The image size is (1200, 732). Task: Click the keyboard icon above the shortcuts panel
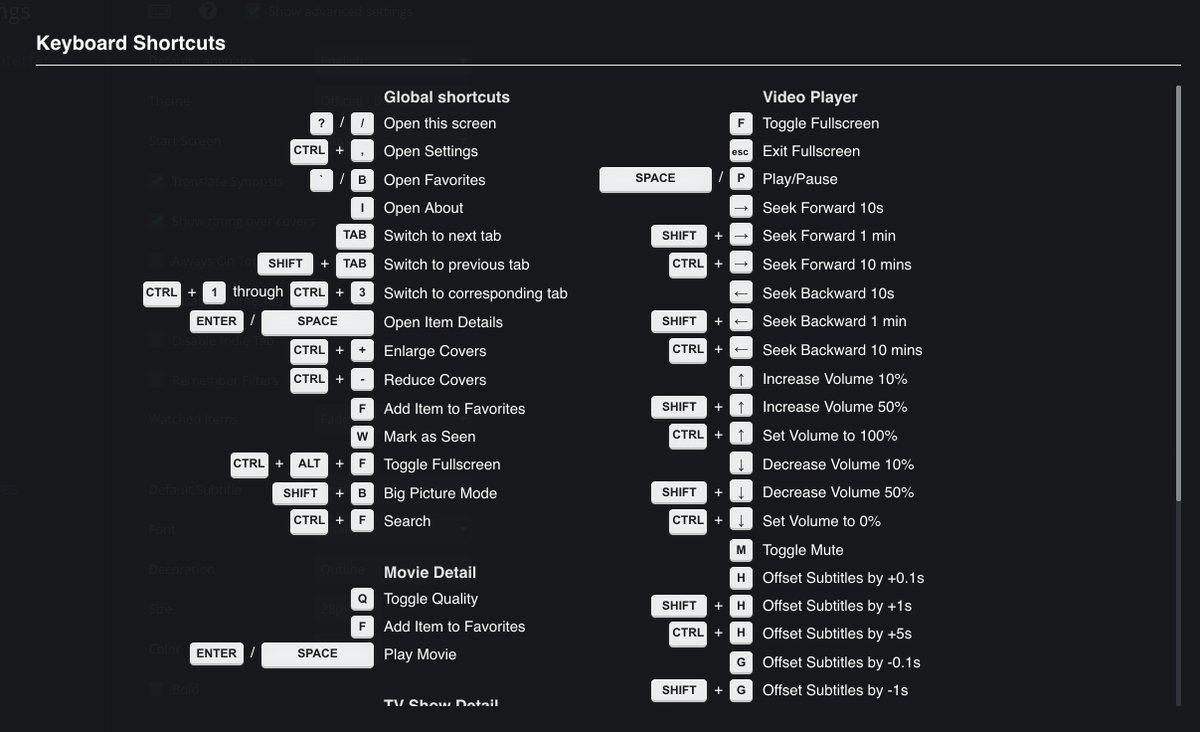click(159, 11)
